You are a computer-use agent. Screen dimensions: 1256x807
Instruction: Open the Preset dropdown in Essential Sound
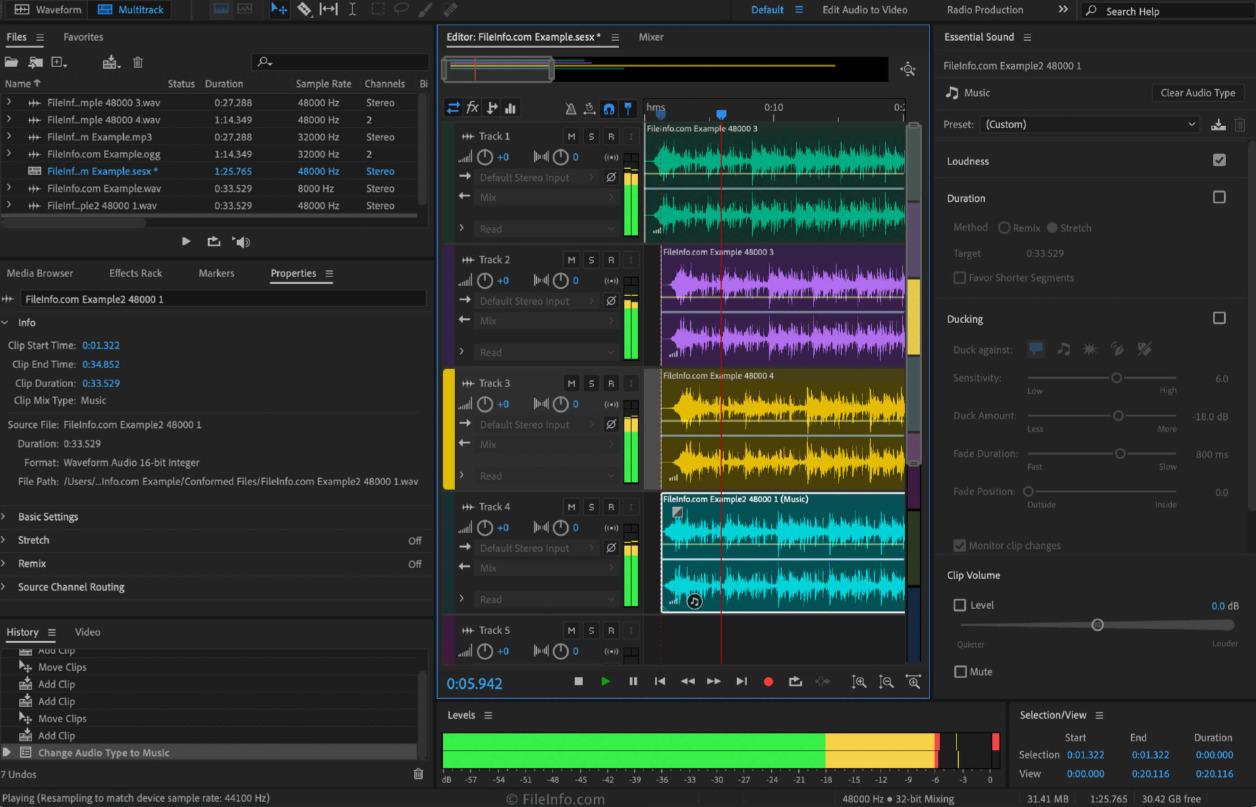coord(1089,125)
